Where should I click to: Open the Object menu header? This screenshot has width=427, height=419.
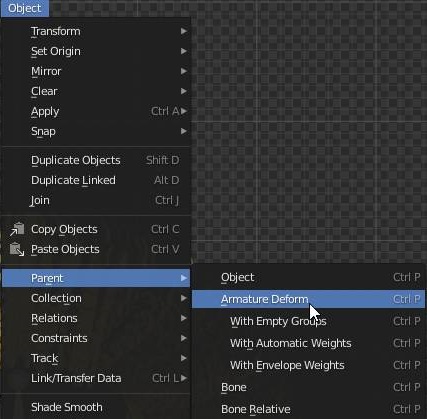25,8
